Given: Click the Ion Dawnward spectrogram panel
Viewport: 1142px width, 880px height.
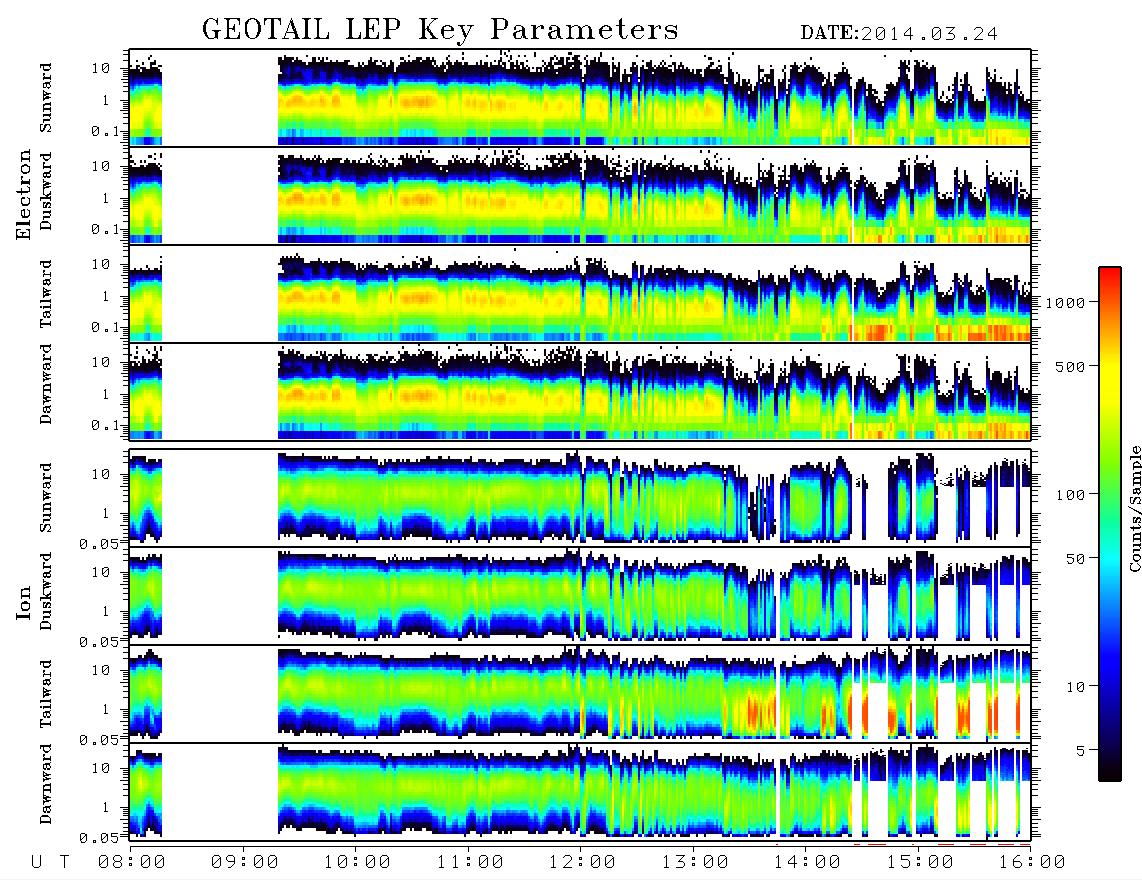Looking at the screenshot, I should 580,792.
